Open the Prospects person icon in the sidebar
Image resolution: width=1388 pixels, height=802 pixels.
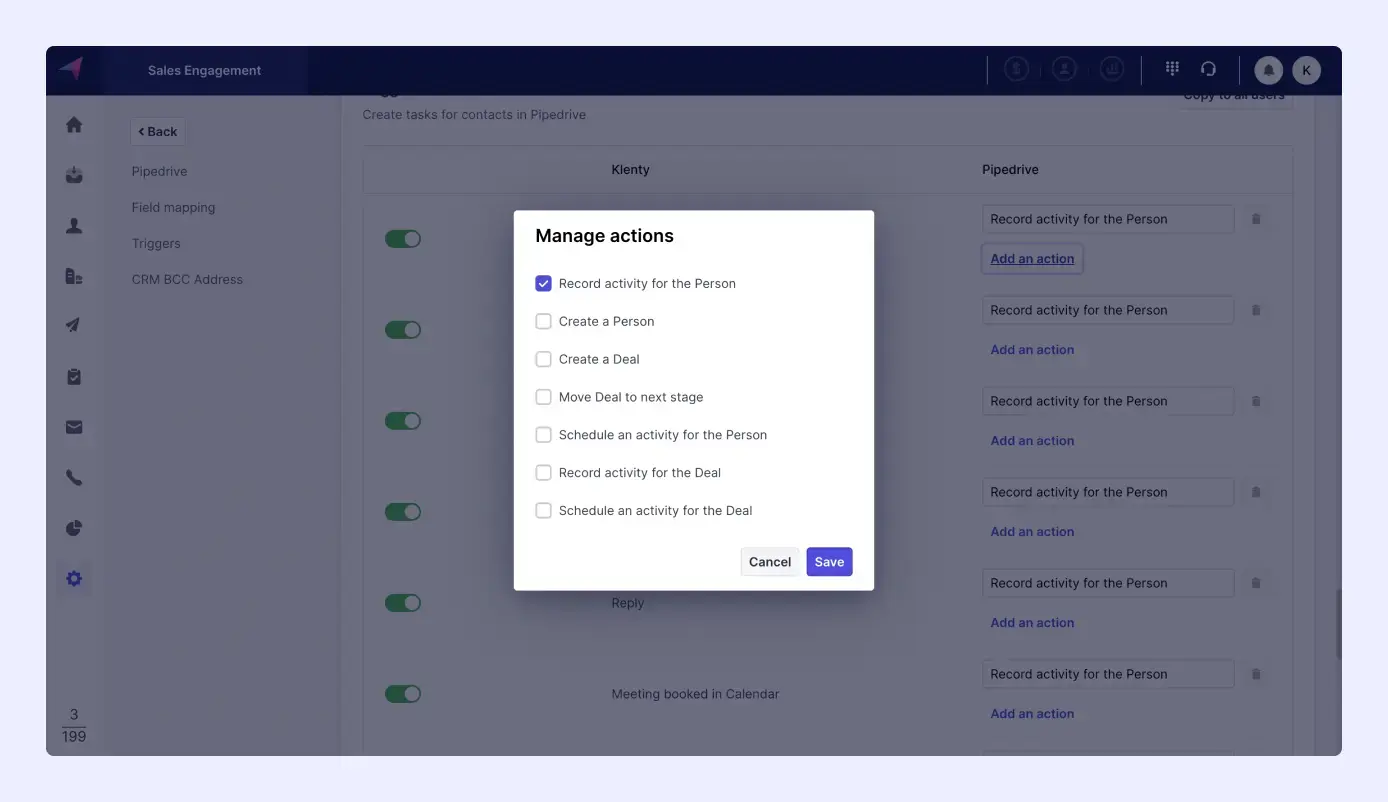(74, 226)
